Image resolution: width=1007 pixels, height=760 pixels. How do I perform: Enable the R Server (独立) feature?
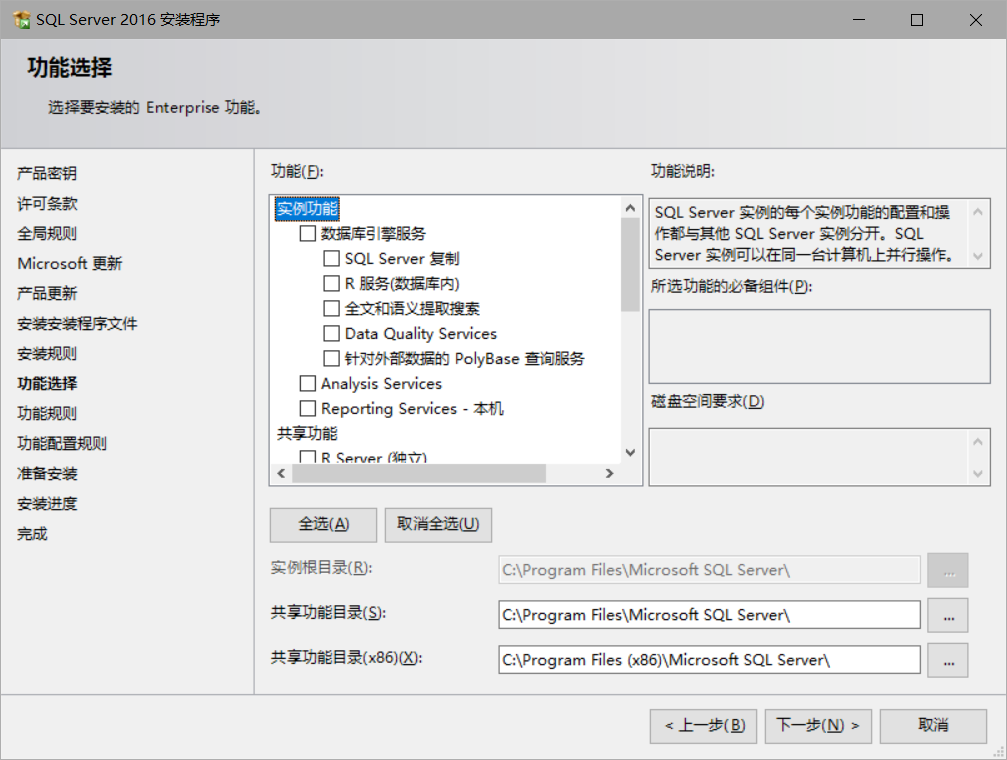307,455
